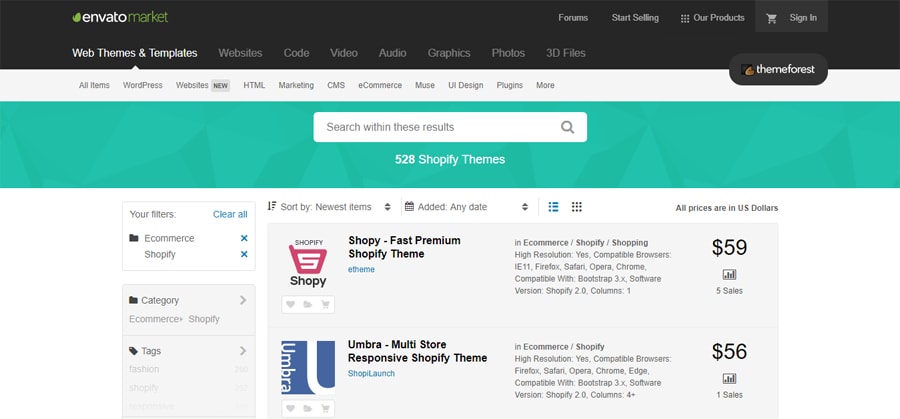Focus the Search within these results field

coord(450,127)
